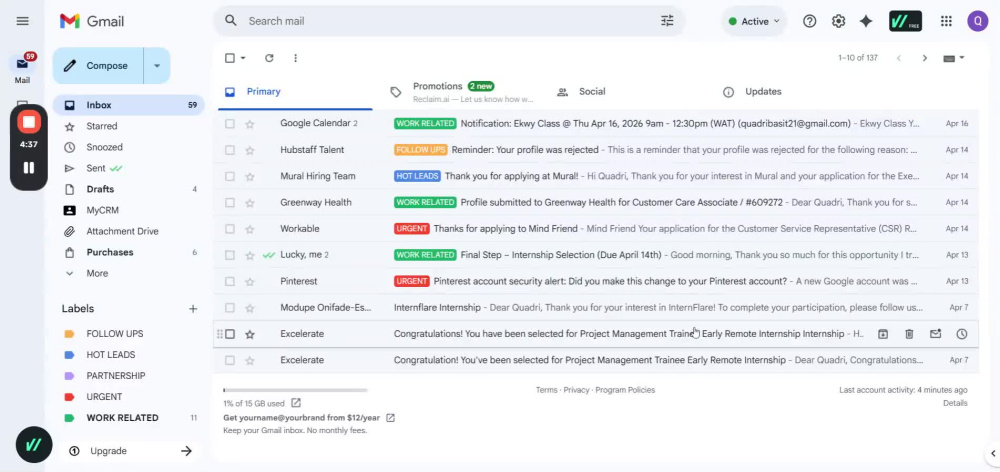The image size is (1000, 472).
Task: Open the Purchases folder
Action: coord(110,253)
